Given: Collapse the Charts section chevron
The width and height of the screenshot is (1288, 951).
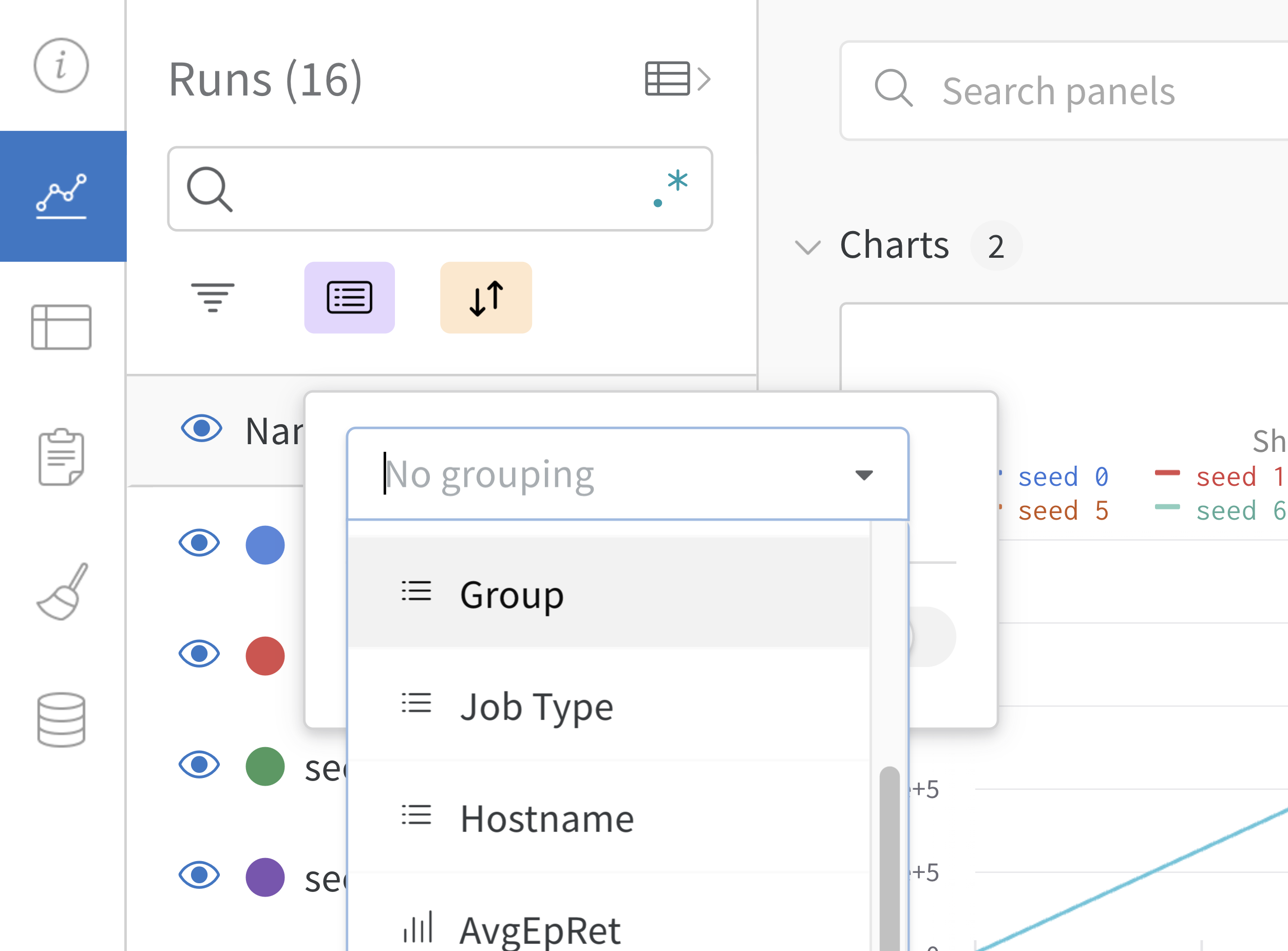Looking at the screenshot, I should coord(807,247).
